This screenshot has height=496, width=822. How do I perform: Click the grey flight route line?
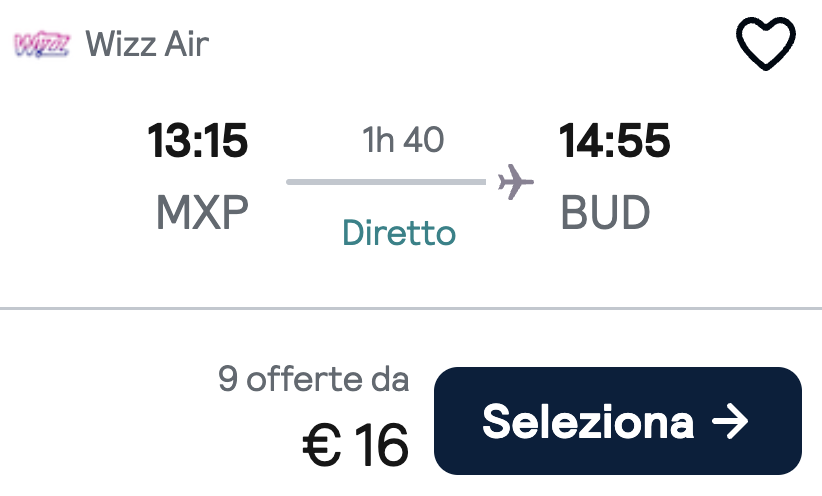point(386,182)
